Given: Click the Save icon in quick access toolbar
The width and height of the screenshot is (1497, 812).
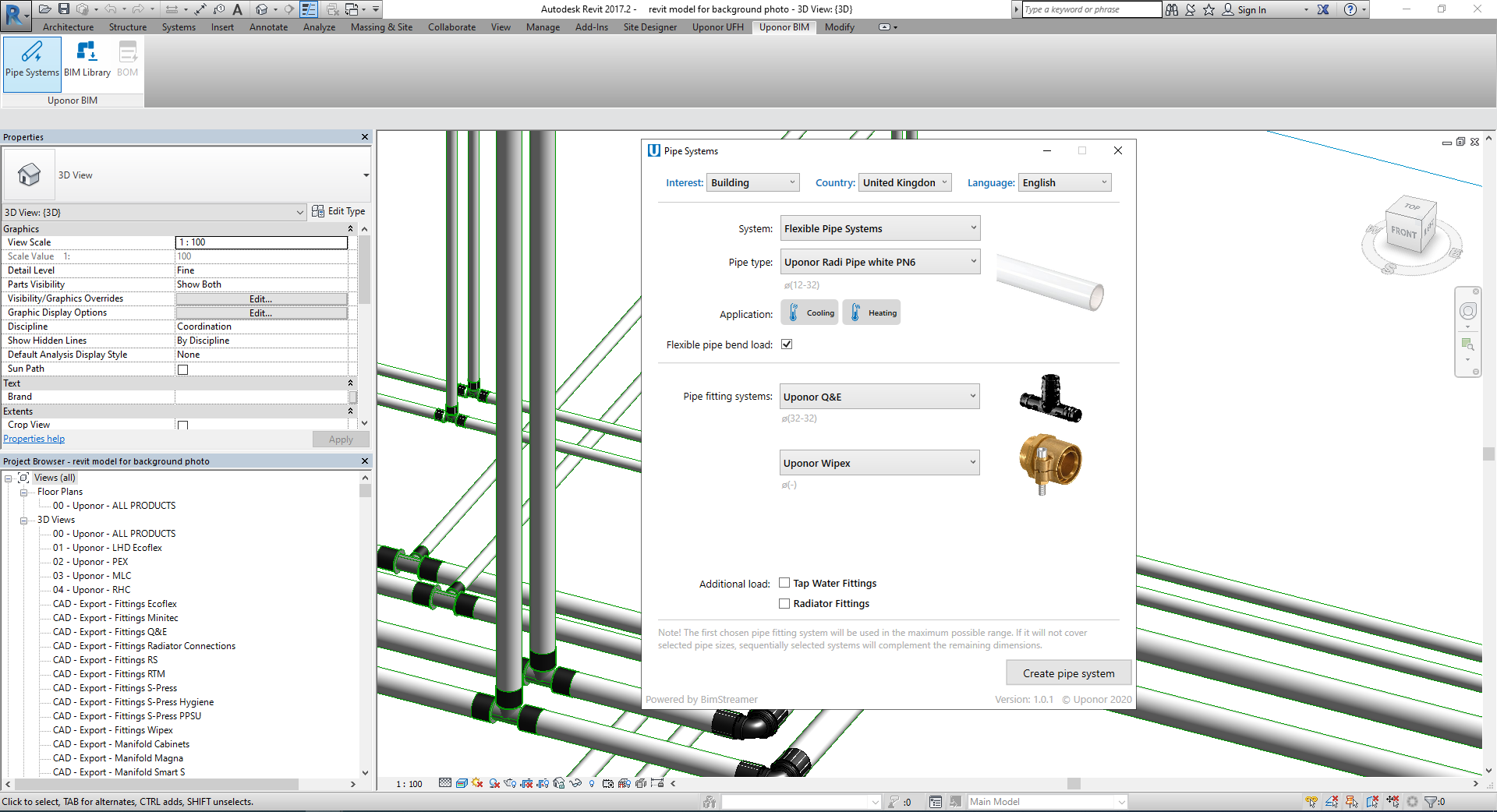Looking at the screenshot, I should pyautogui.click(x=64, y=9).
